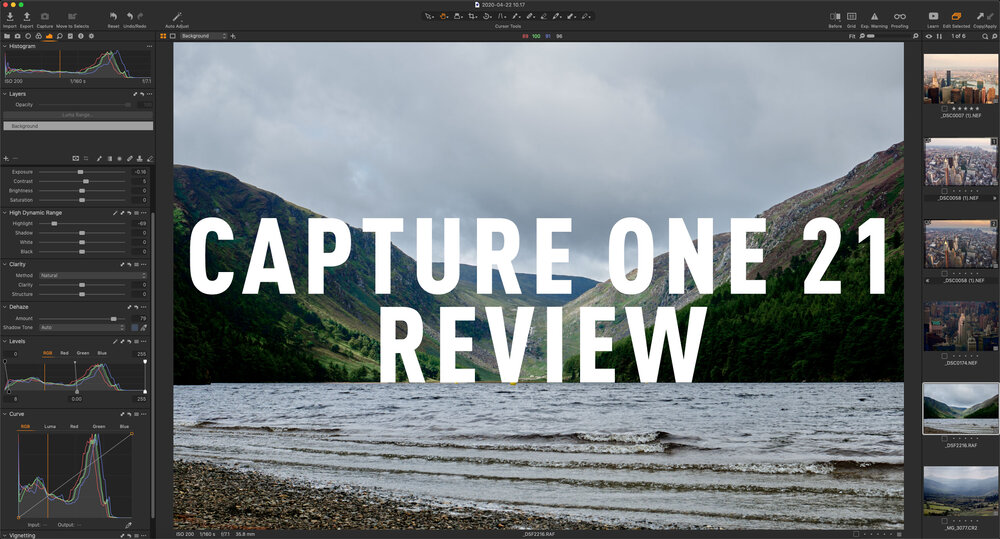Click the Import icon in the toolbar
Screen dimensions: 1000x539
[10, 17]
